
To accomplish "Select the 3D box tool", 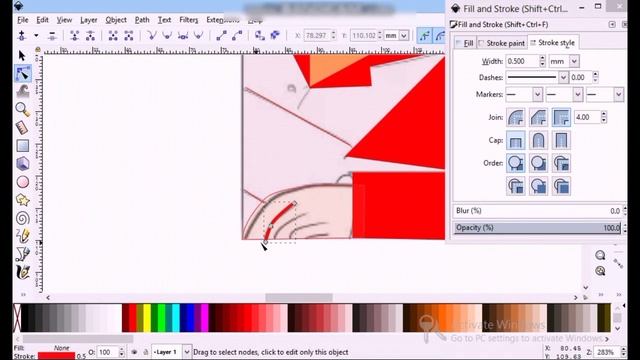I will [23, 164].
